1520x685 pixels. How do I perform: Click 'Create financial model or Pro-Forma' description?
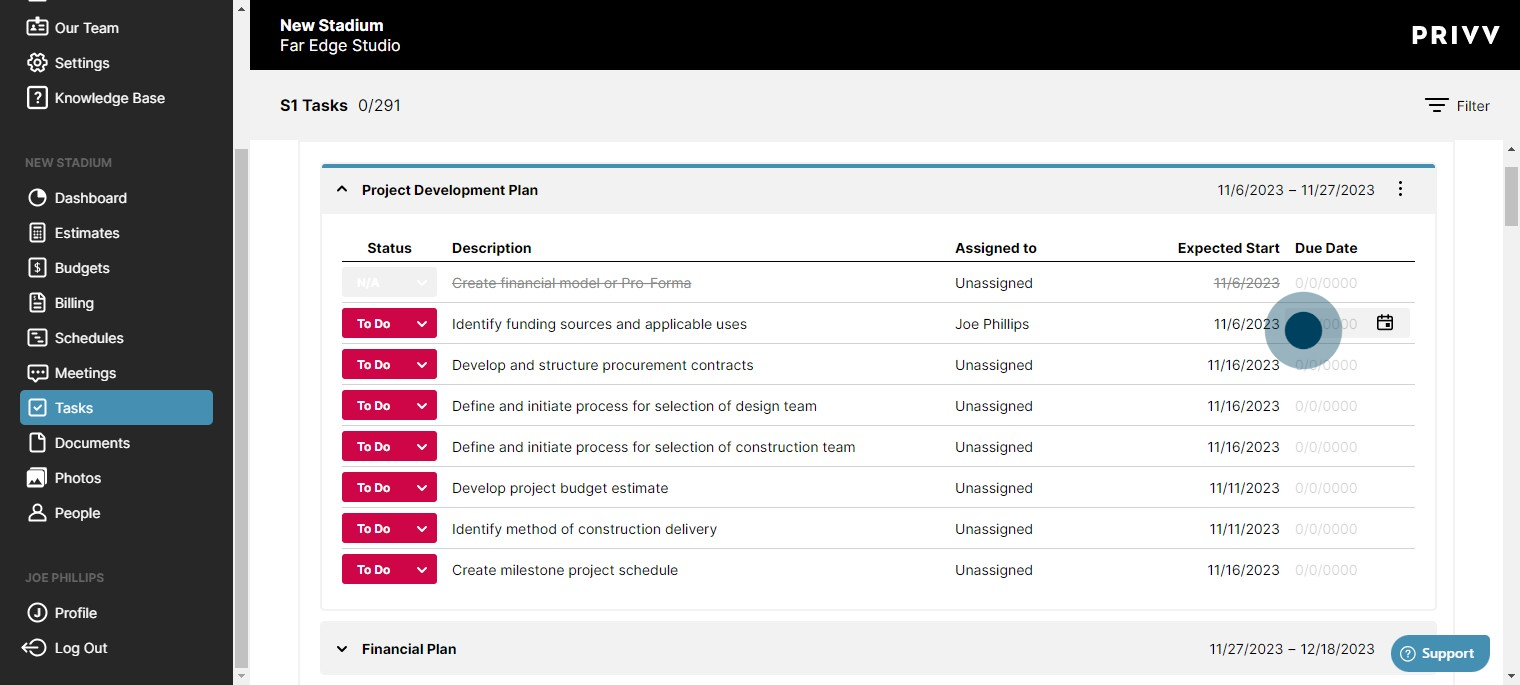tap(571, 283)
